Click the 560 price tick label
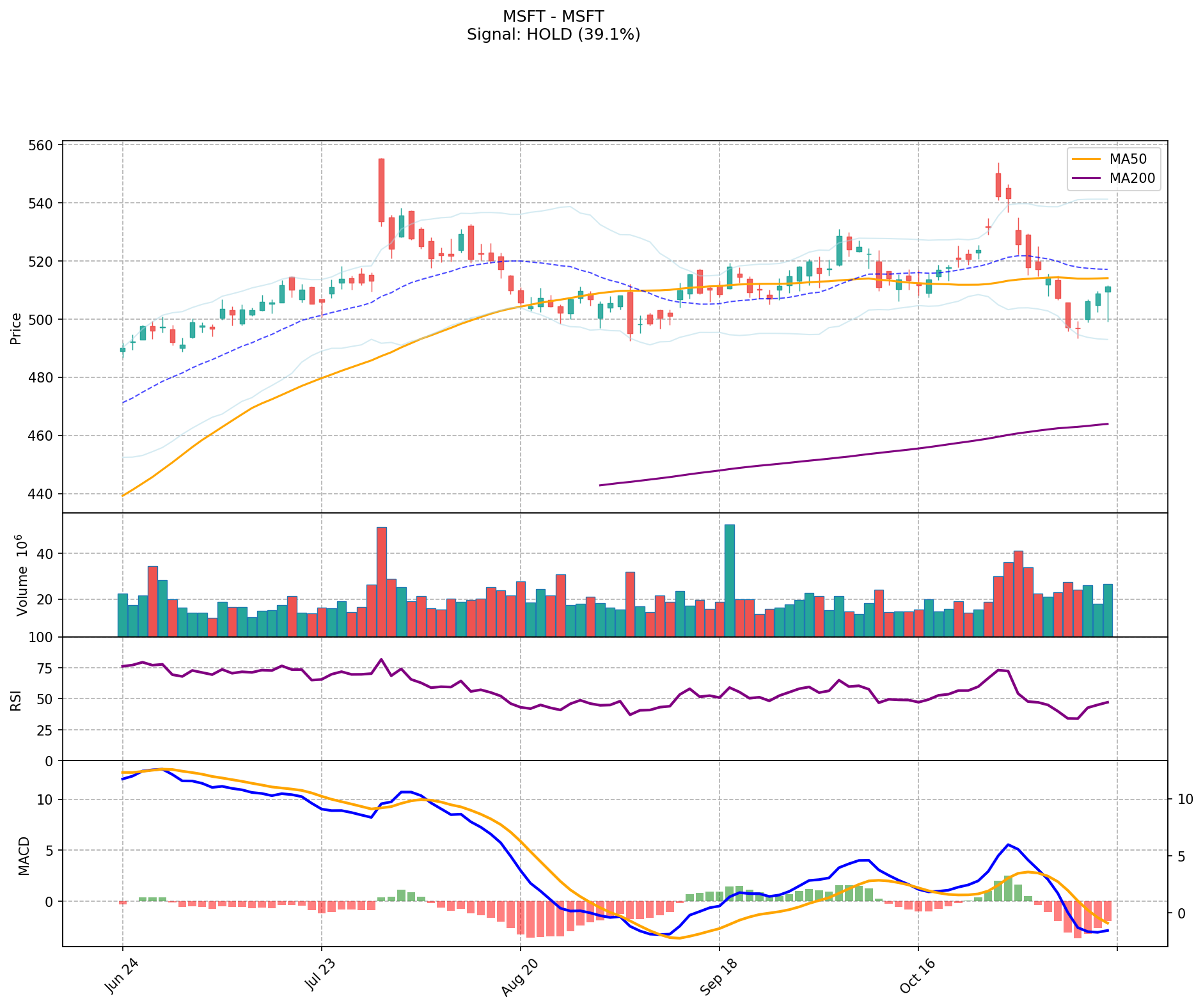 [x=42, y=145]
